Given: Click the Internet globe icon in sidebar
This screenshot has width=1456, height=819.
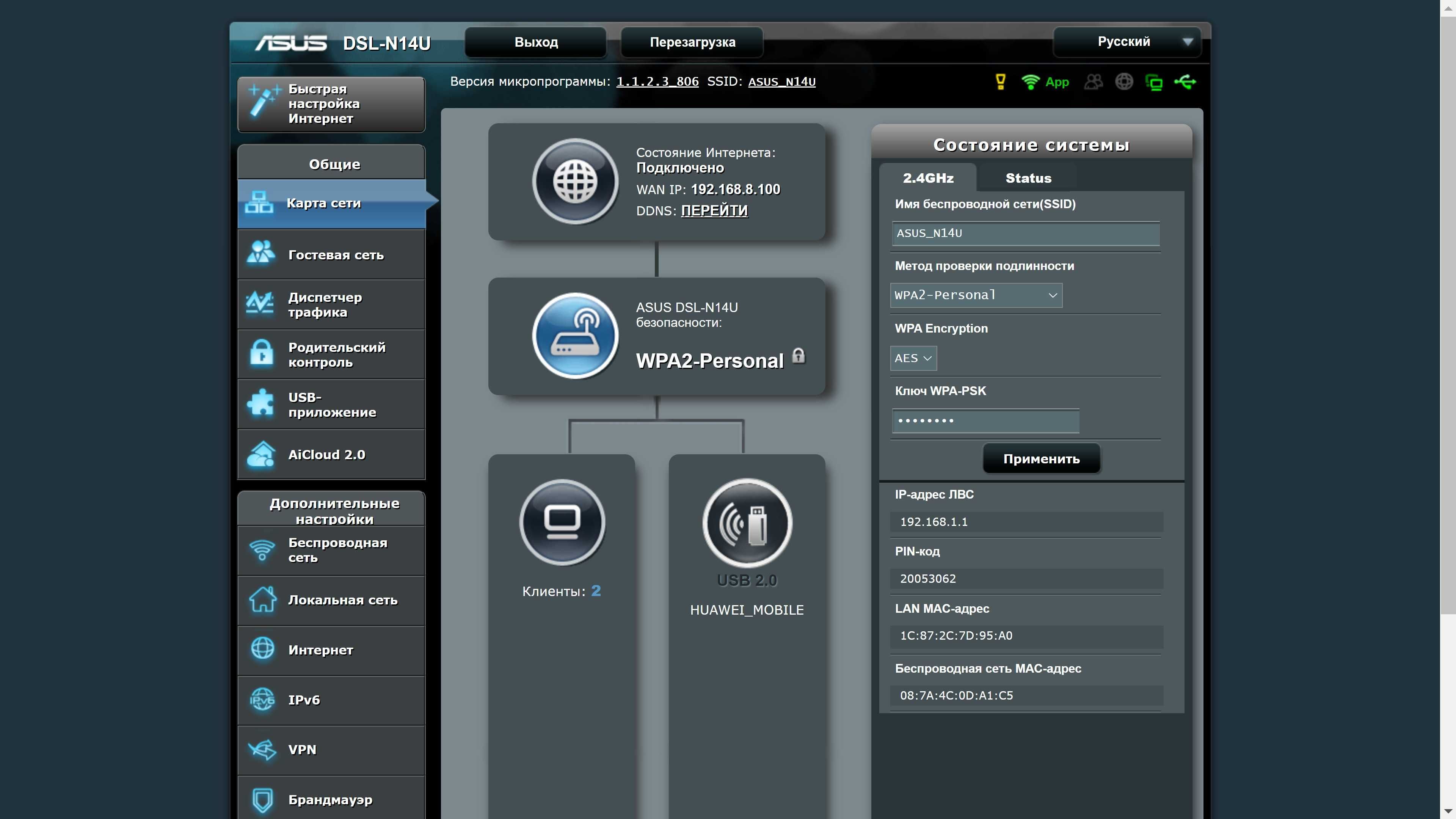Looking at the screenshot, I should click(263, 649).
